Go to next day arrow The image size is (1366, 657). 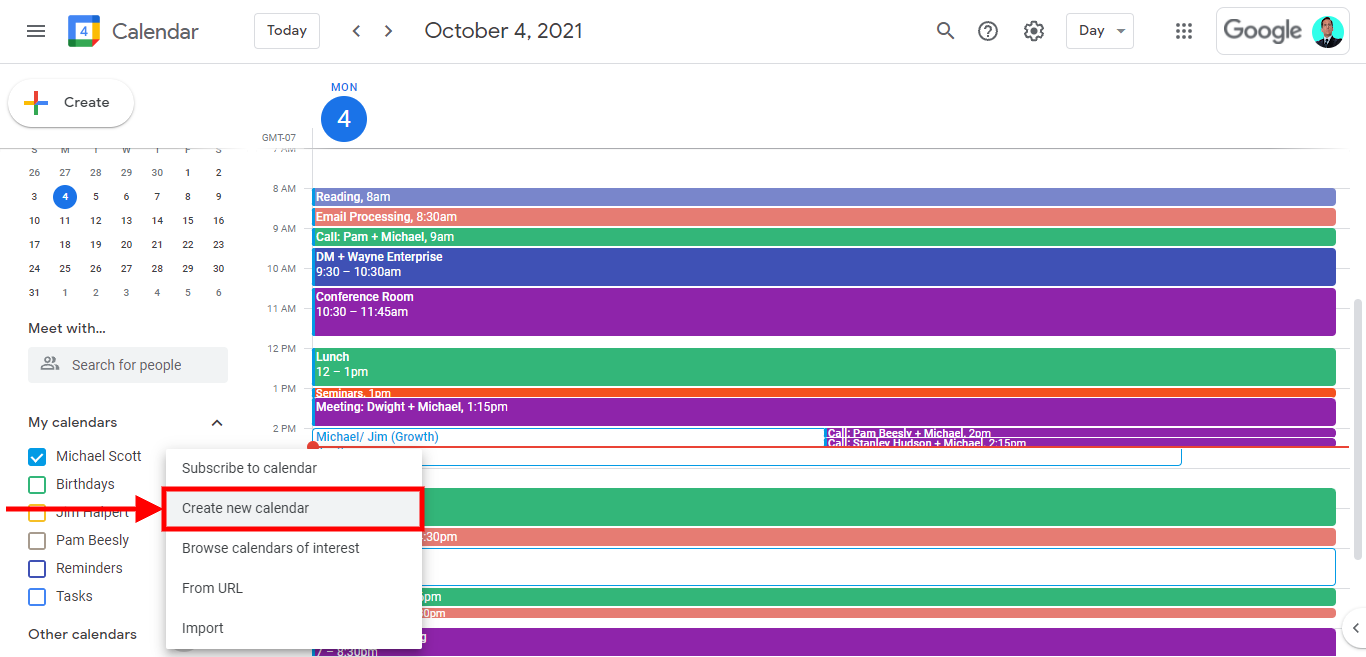(389, 31)
